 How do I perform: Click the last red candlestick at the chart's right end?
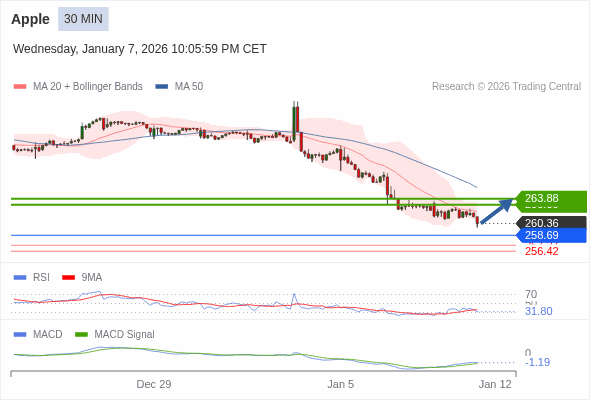click(477, 221)
